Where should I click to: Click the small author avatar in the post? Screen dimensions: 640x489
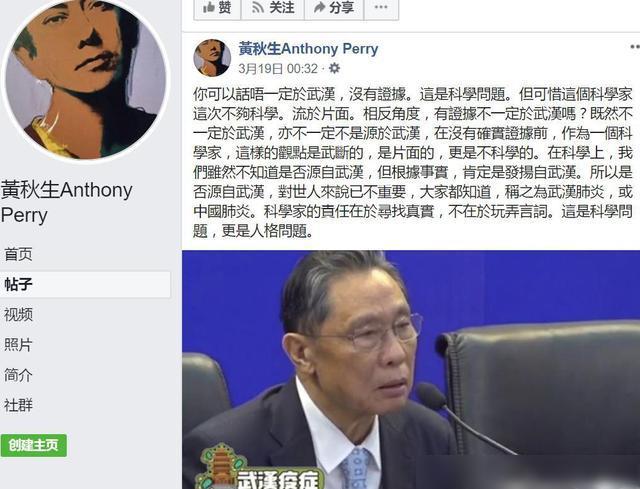pyautogui.click(x=212, y=58)
